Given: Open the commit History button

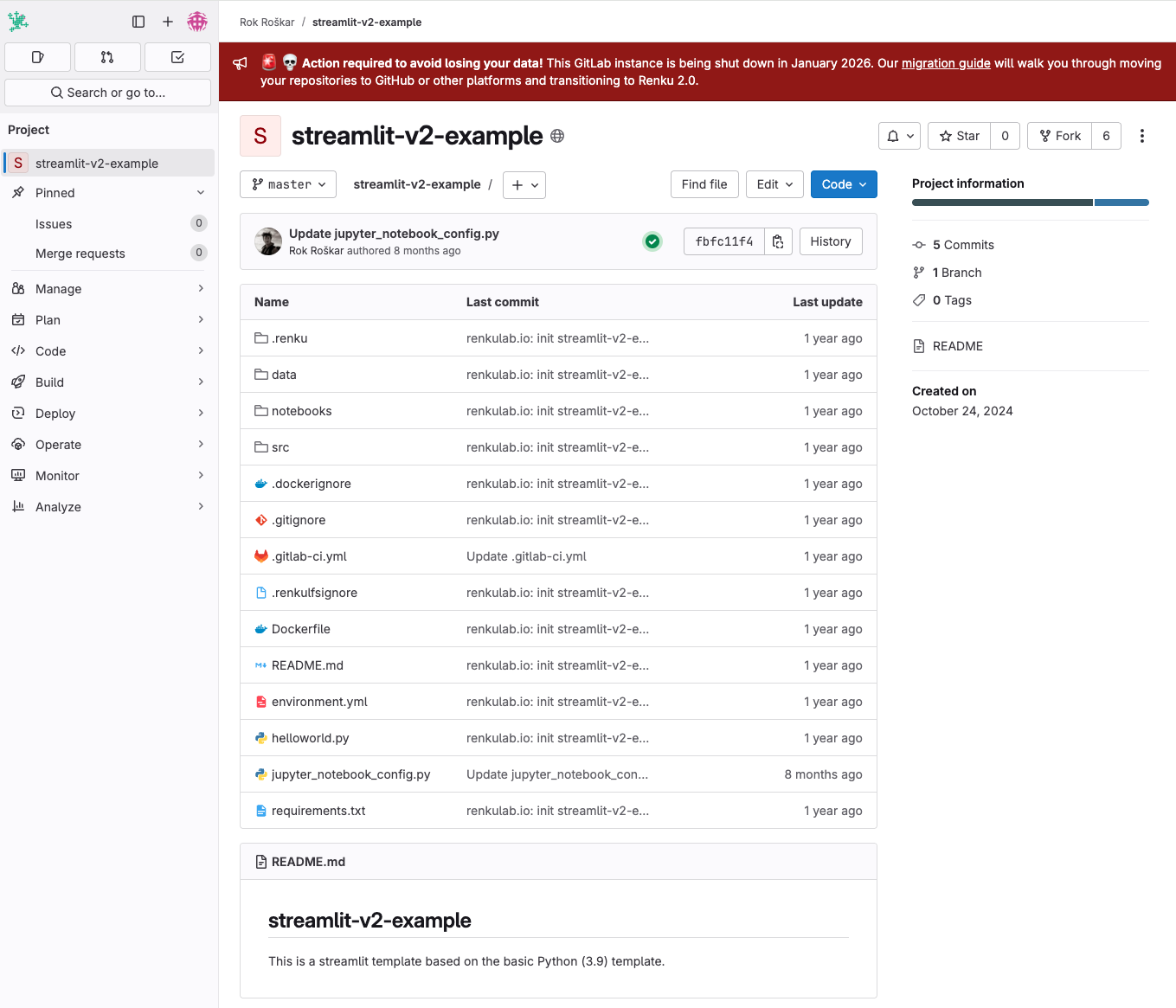Looking at the screenshot, I should click(x=831, y=241).
